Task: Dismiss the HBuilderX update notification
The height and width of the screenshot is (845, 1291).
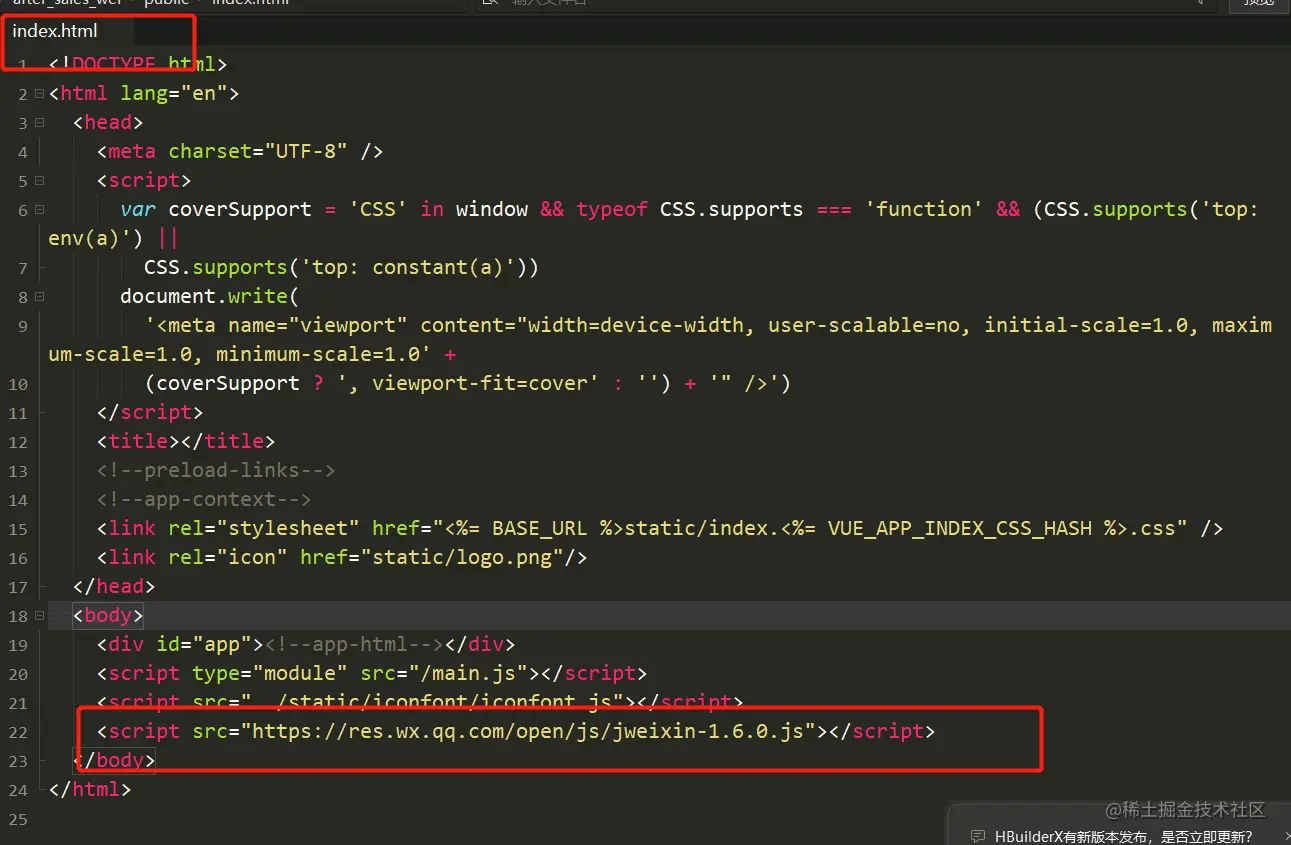Action: 1286,837
